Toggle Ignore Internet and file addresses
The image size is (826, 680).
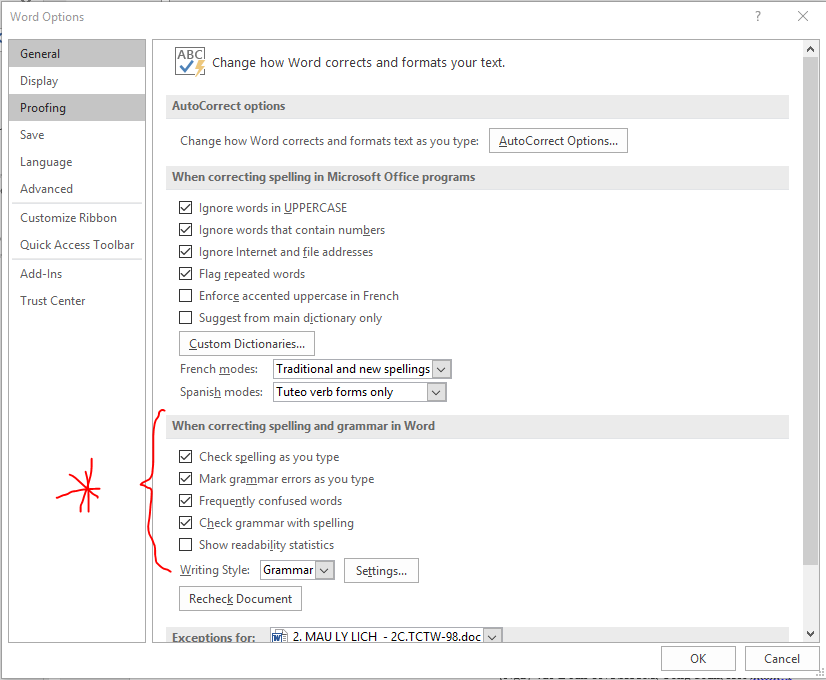coord(185,252)
